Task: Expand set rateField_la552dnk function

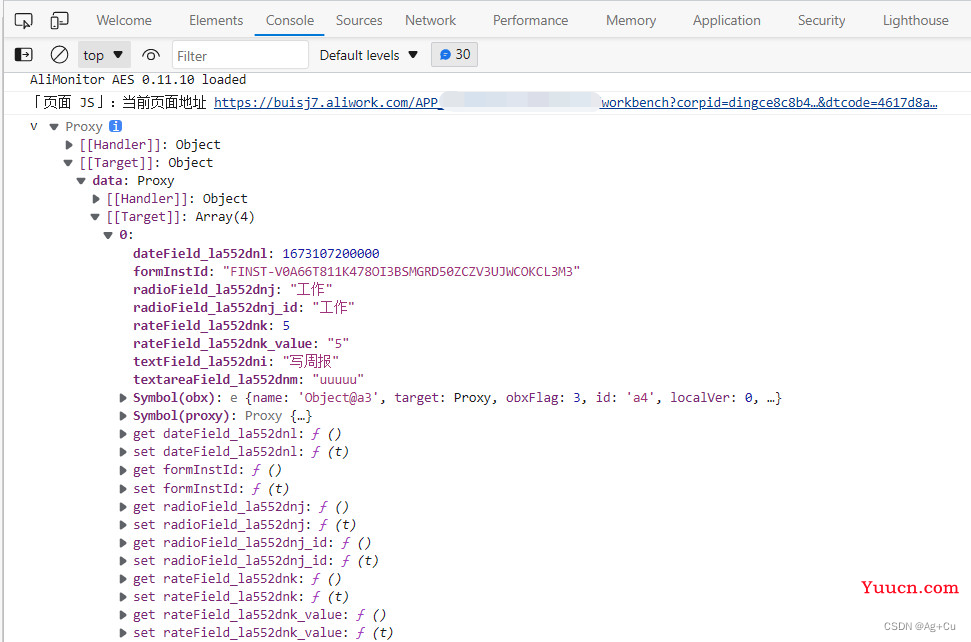Action: pos(123,597)
